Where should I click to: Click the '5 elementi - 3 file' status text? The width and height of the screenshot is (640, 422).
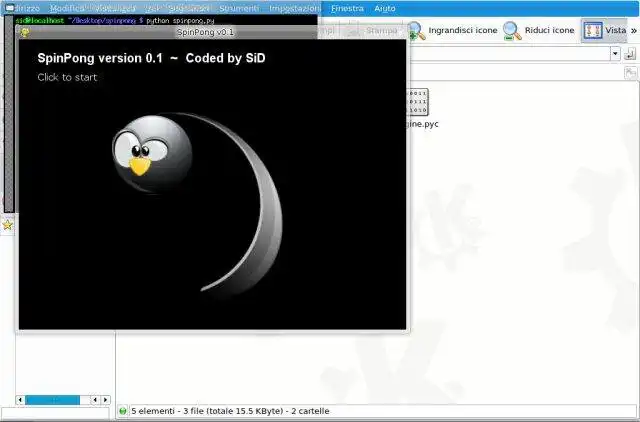[230, 411]
